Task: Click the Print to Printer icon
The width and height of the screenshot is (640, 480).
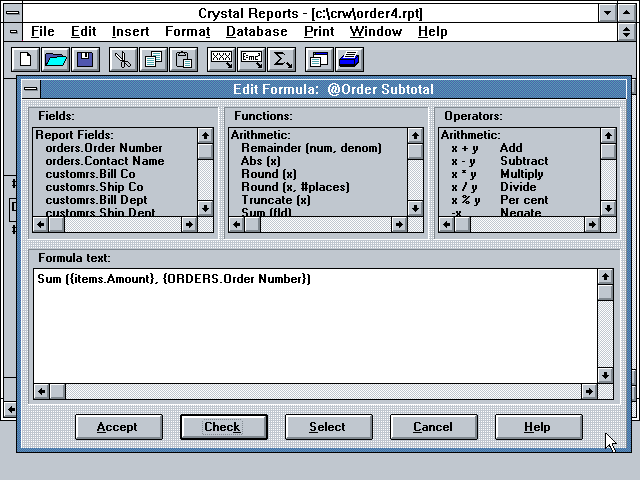Action: coord(349,60)
